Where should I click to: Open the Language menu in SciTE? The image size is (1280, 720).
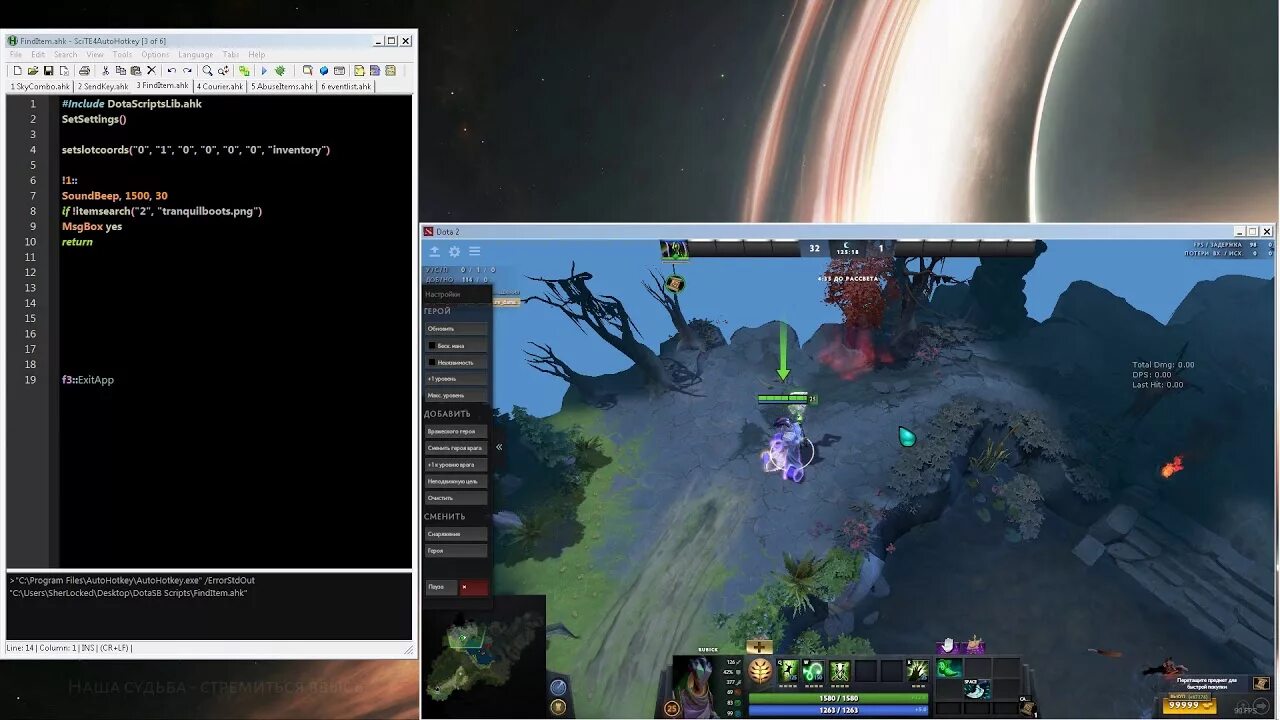click(196, 55)
